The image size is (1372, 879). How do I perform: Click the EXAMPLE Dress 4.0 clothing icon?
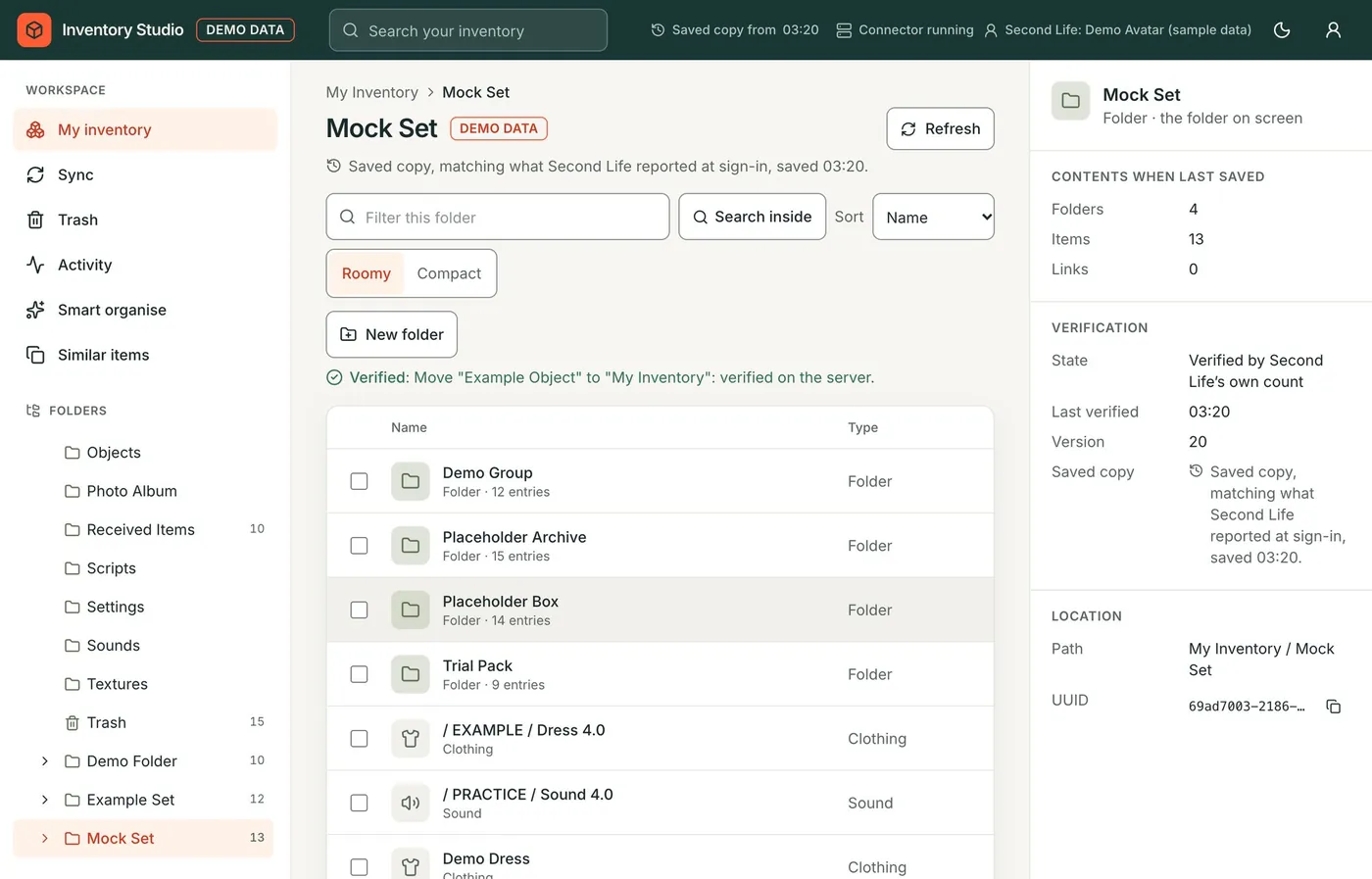click(411, 739)
